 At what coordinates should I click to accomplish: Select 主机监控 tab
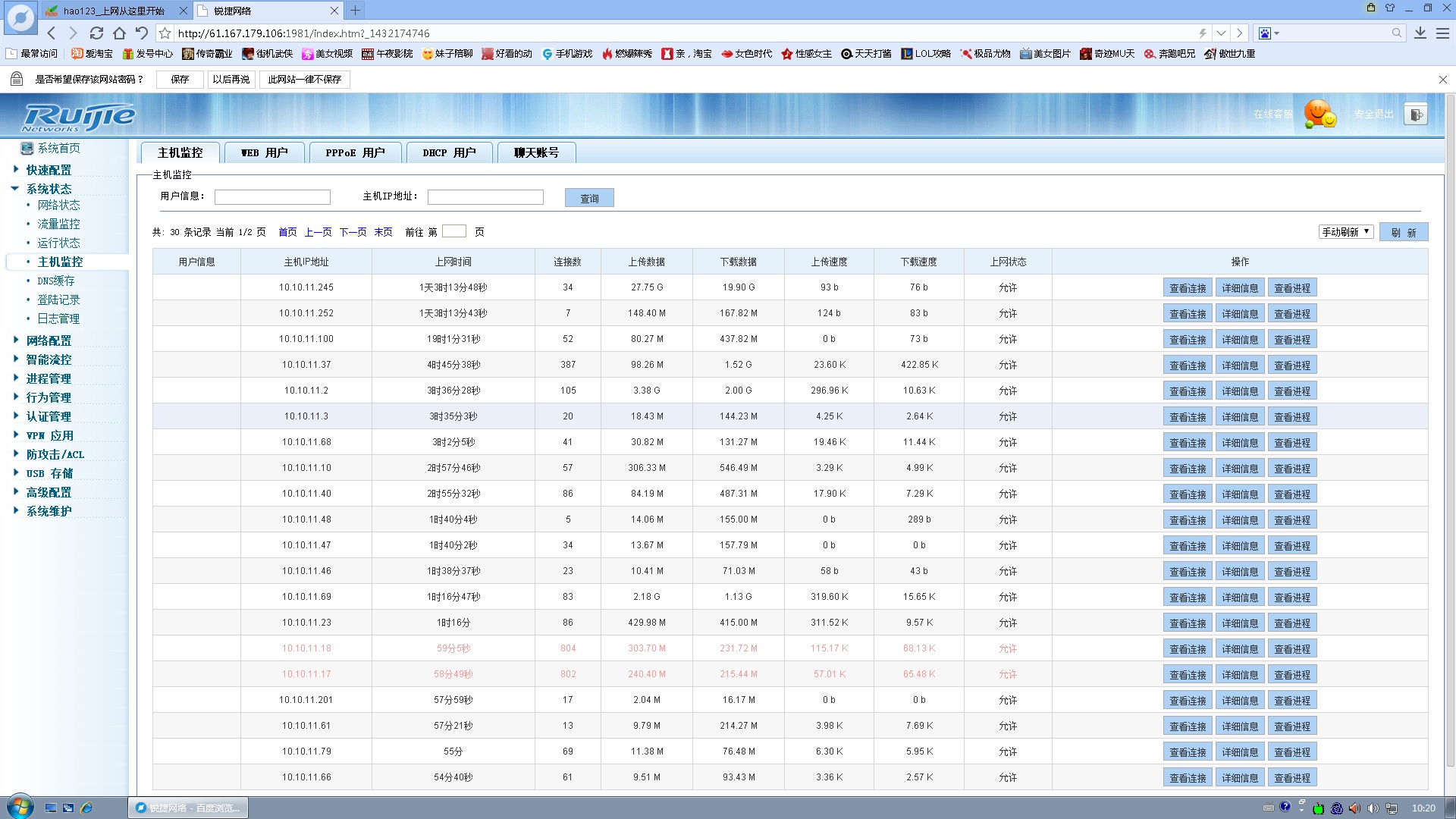(180, 152)
